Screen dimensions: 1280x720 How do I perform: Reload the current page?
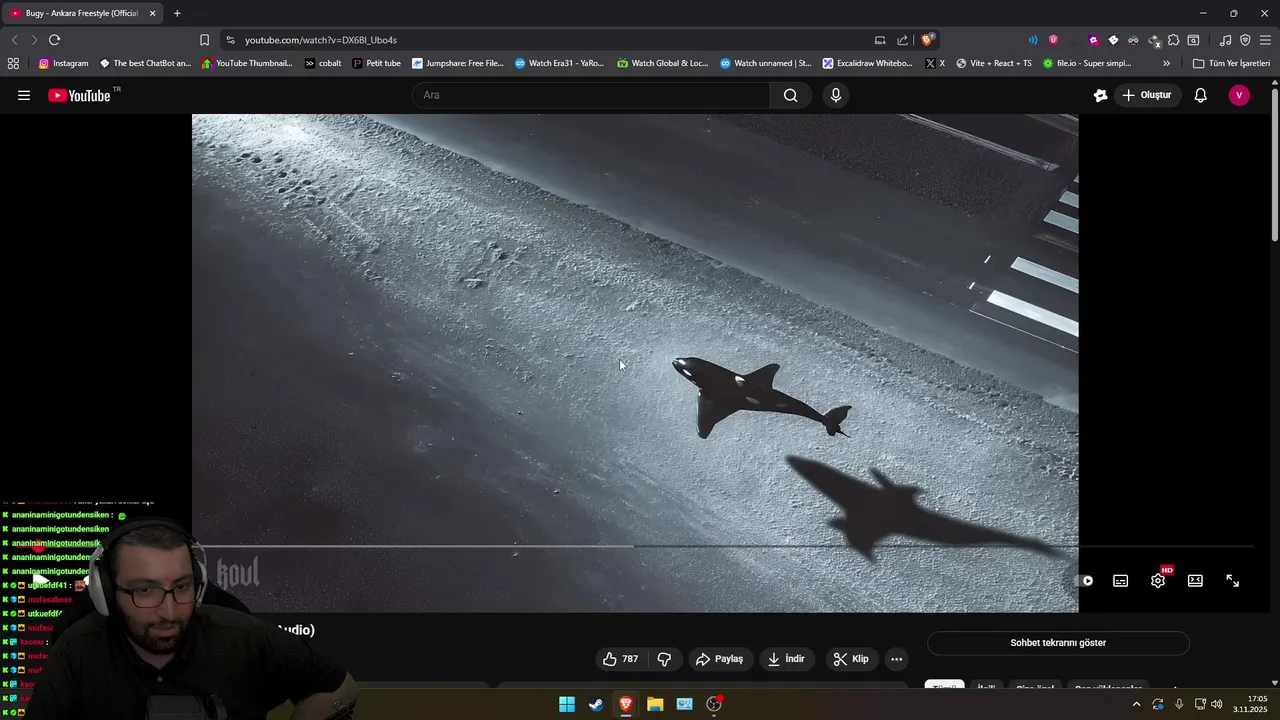click(x=54, y=40)
